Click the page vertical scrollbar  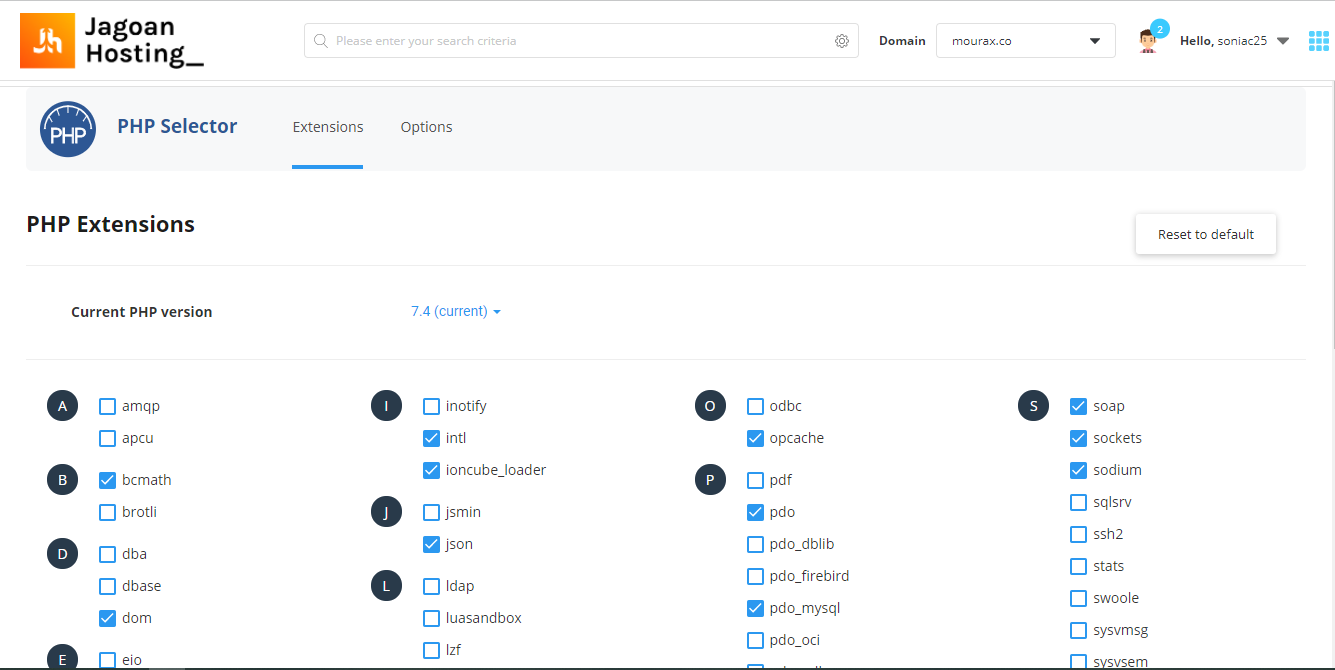point(1331,215)
